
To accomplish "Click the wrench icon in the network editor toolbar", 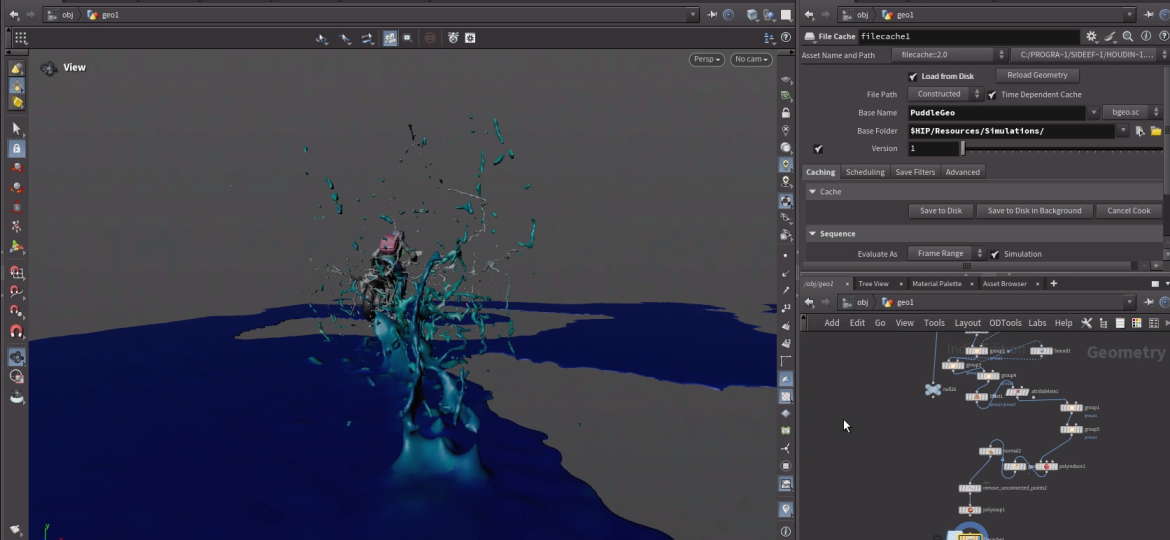I will (1087, 323).
